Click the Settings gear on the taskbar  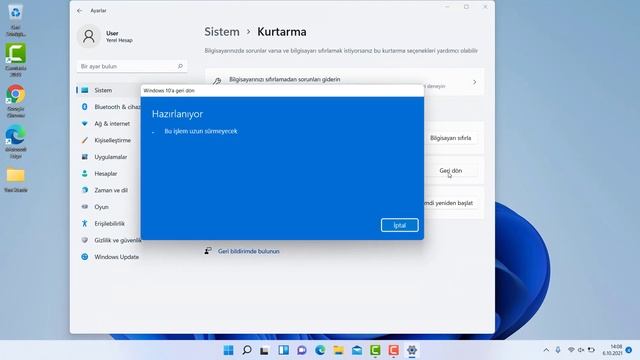coord(412,350)
